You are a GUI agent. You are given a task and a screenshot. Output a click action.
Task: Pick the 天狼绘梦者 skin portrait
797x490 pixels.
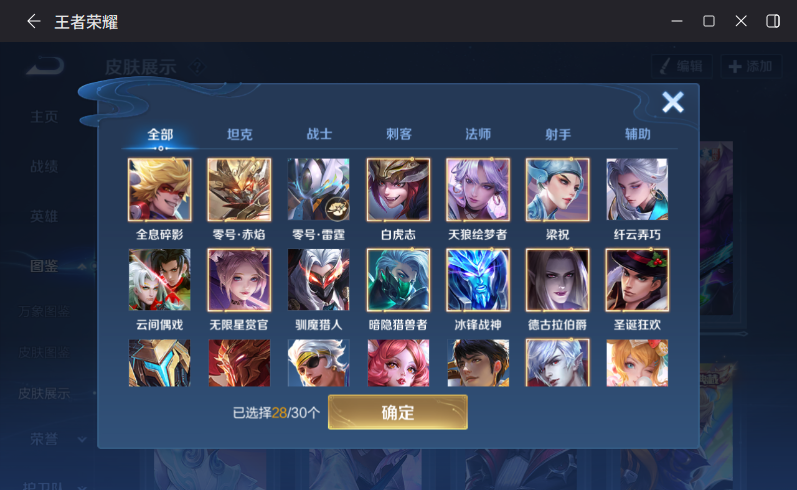[478, 190]
